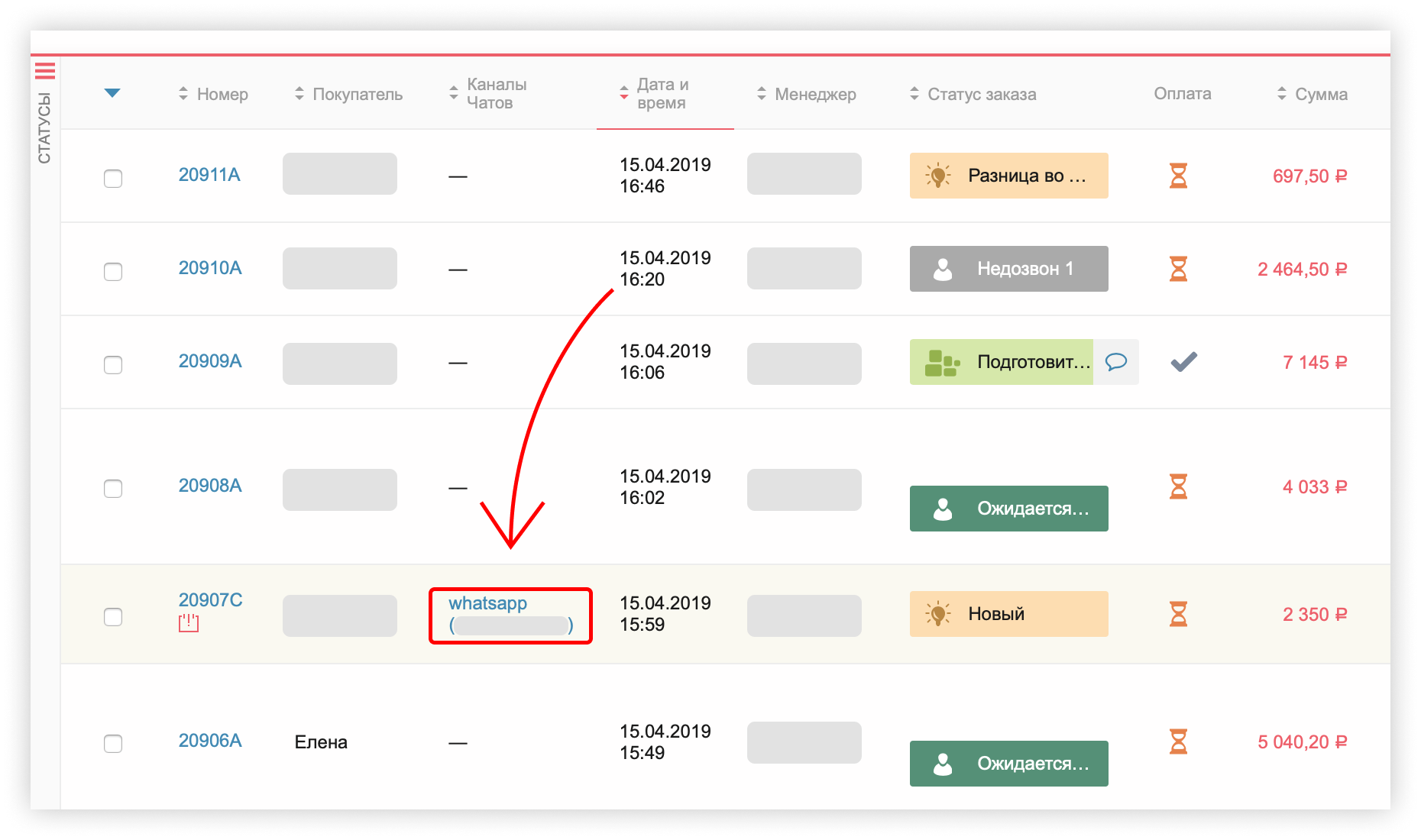
Task: Tick the checkbox for order 20908A
Action: pos(113,489)
